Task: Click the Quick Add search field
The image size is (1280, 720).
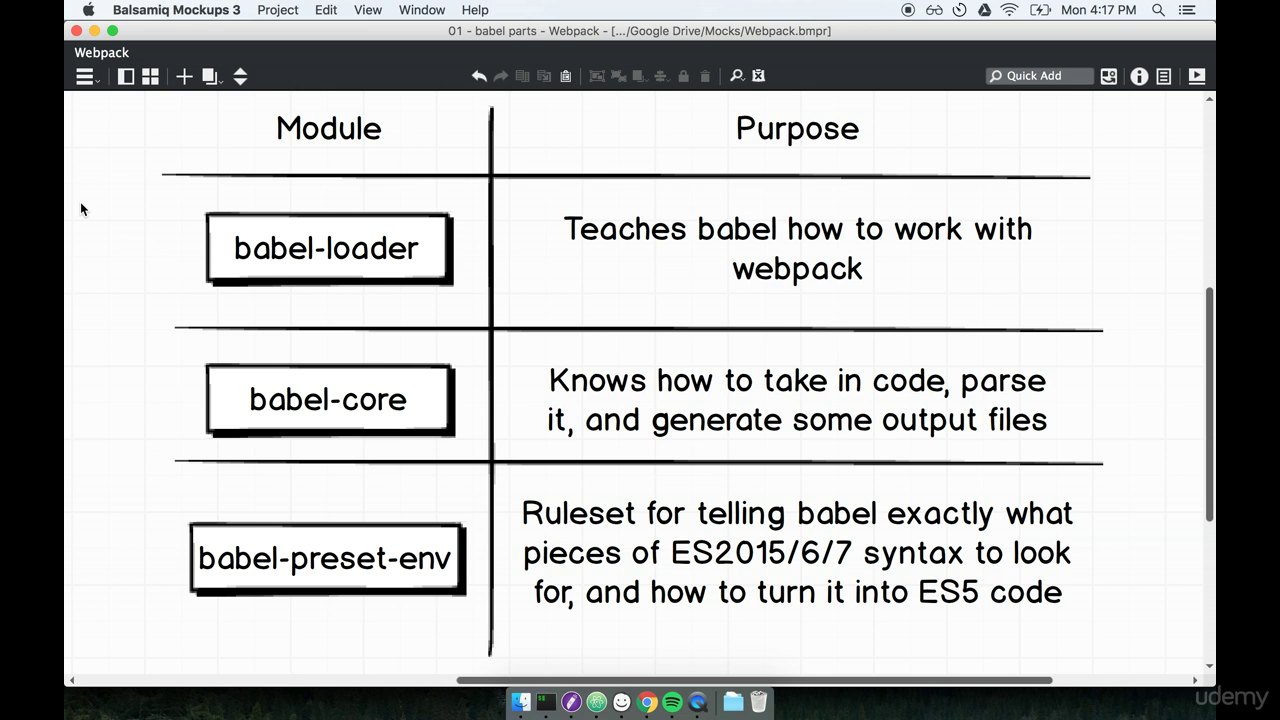Action: tap(1040, 76)
